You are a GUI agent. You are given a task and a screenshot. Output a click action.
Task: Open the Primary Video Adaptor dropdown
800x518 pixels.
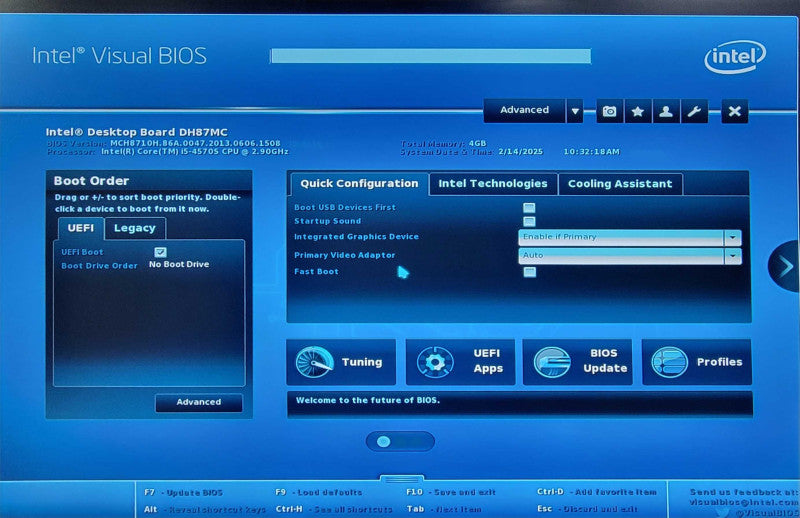coord(630,256)
